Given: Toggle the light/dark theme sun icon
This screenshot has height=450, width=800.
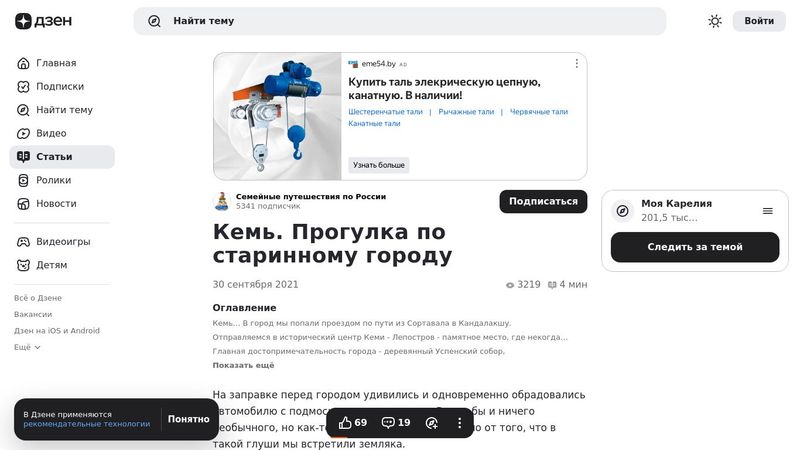Looking at the screenshot, I should 715,21.
